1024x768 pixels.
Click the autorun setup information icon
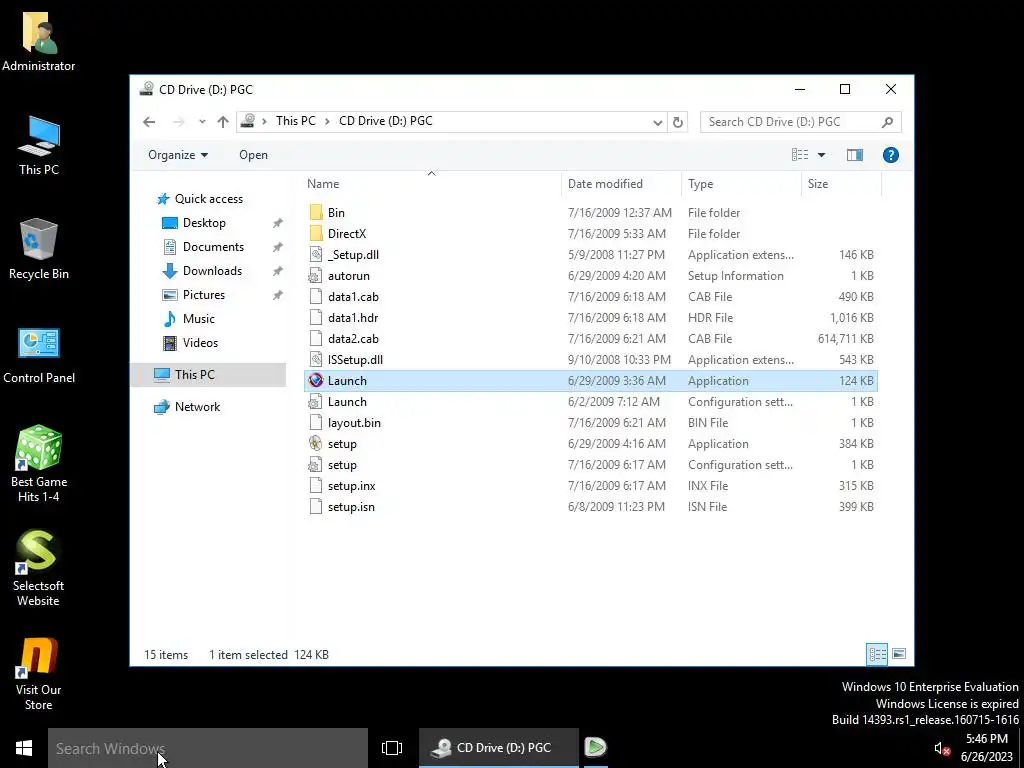click(316, 275)
